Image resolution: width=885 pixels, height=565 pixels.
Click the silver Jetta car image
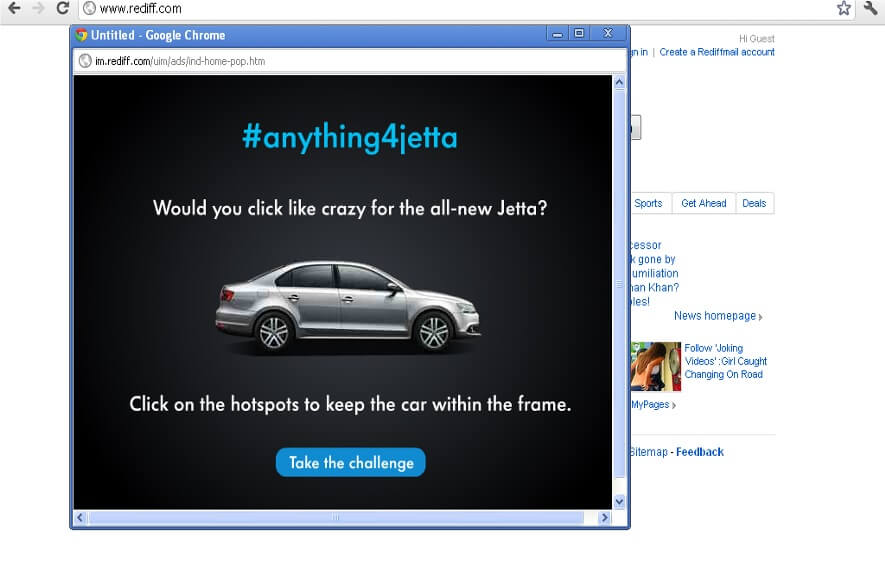point(348,308)
